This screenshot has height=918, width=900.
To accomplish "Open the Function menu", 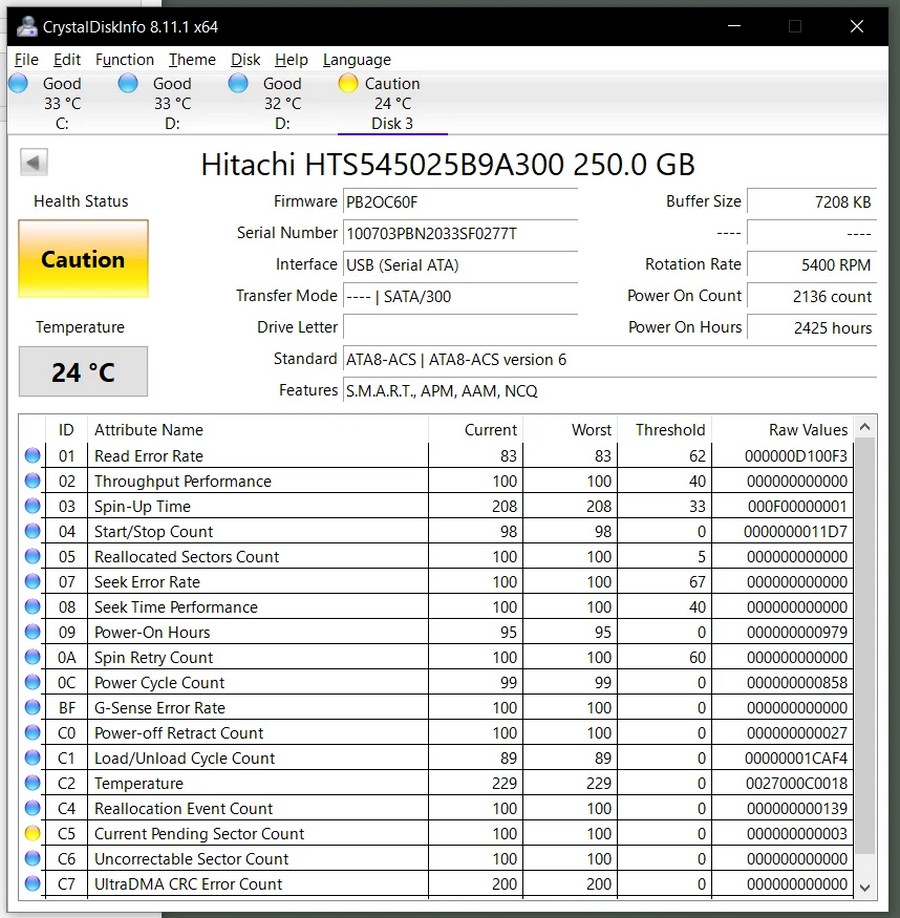I will click(x=124, y=60).
